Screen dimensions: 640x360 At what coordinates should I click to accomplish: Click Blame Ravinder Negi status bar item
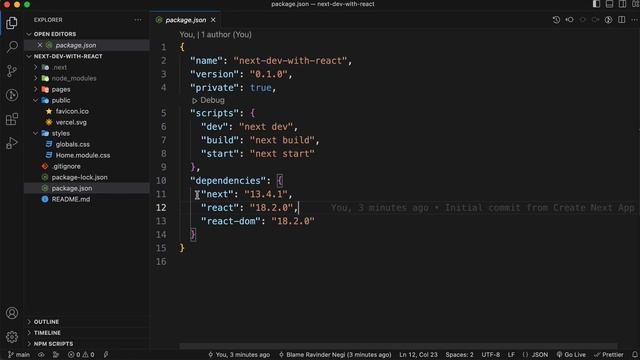335,355
